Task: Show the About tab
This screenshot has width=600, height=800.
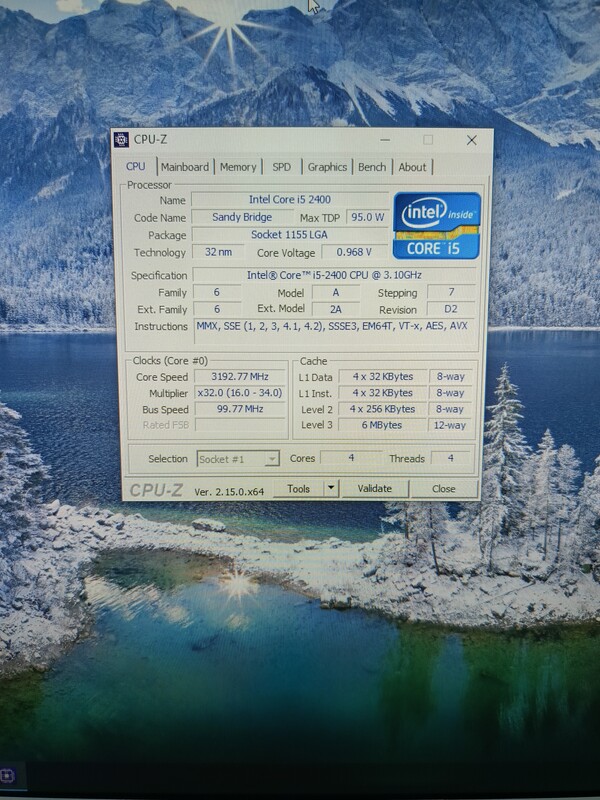Action: coord(412,167)
